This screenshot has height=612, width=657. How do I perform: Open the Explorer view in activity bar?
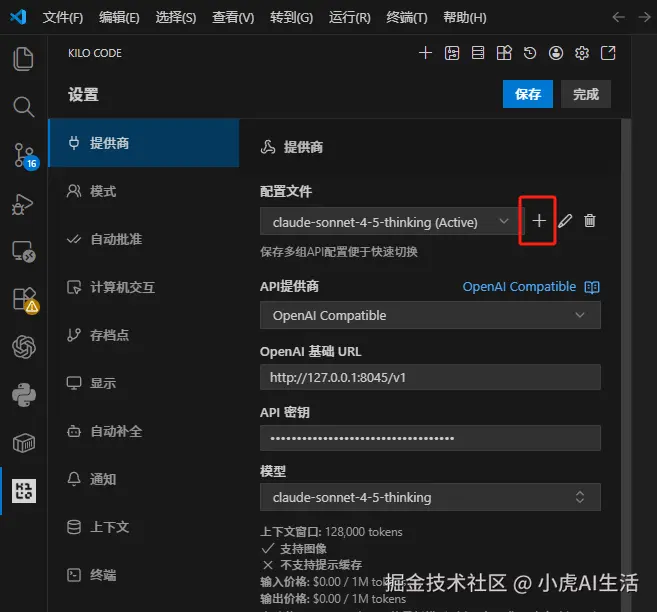click(23, 59)
